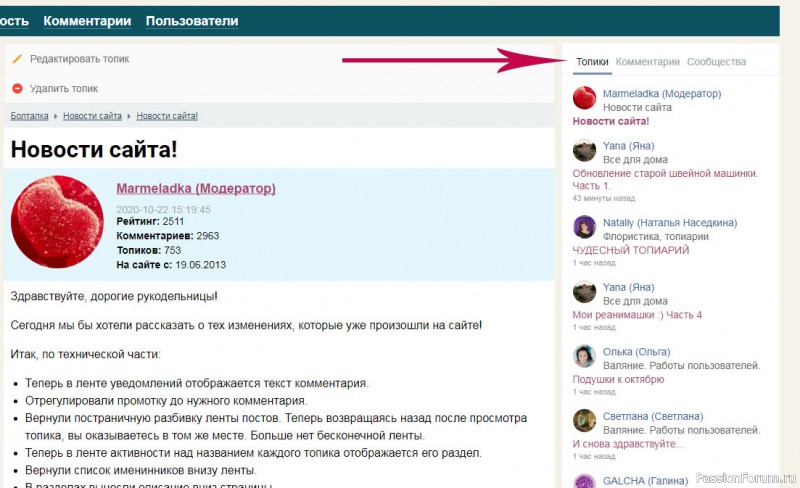Click the Итак, по технической части line
This screenshot has width=800, height=488.
pos(85,354)
